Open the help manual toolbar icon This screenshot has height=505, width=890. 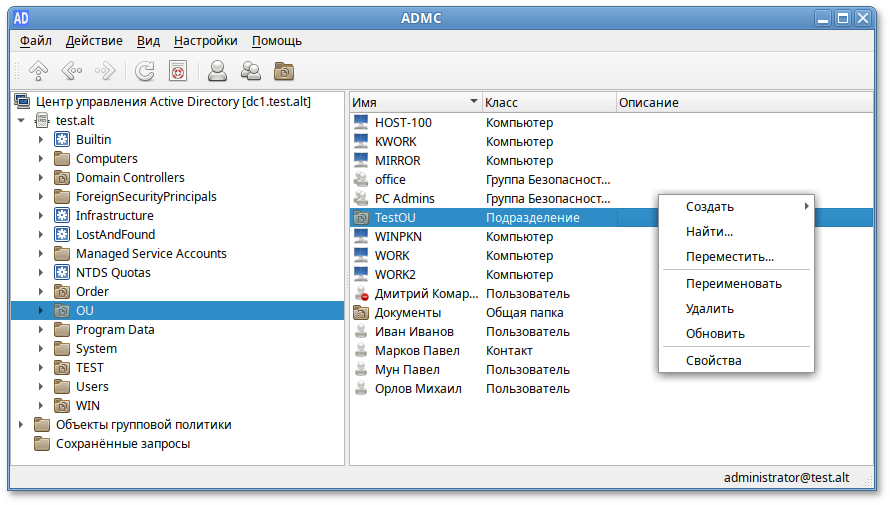tap(178, 71)
